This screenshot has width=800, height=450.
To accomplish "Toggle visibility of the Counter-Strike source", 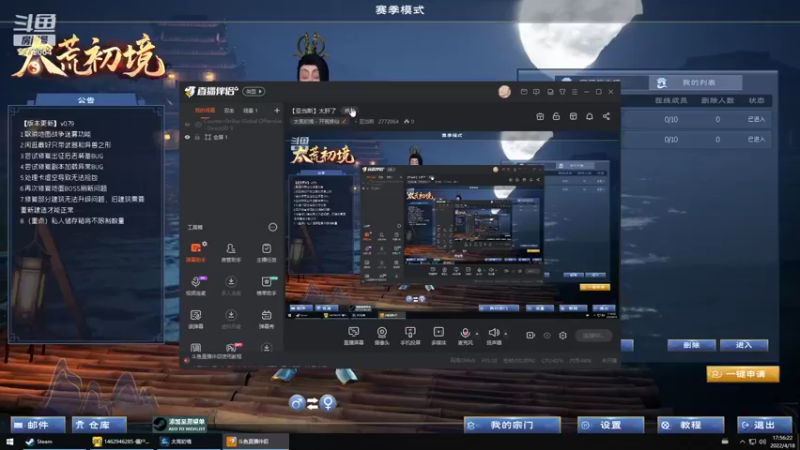I will point(187,124).
